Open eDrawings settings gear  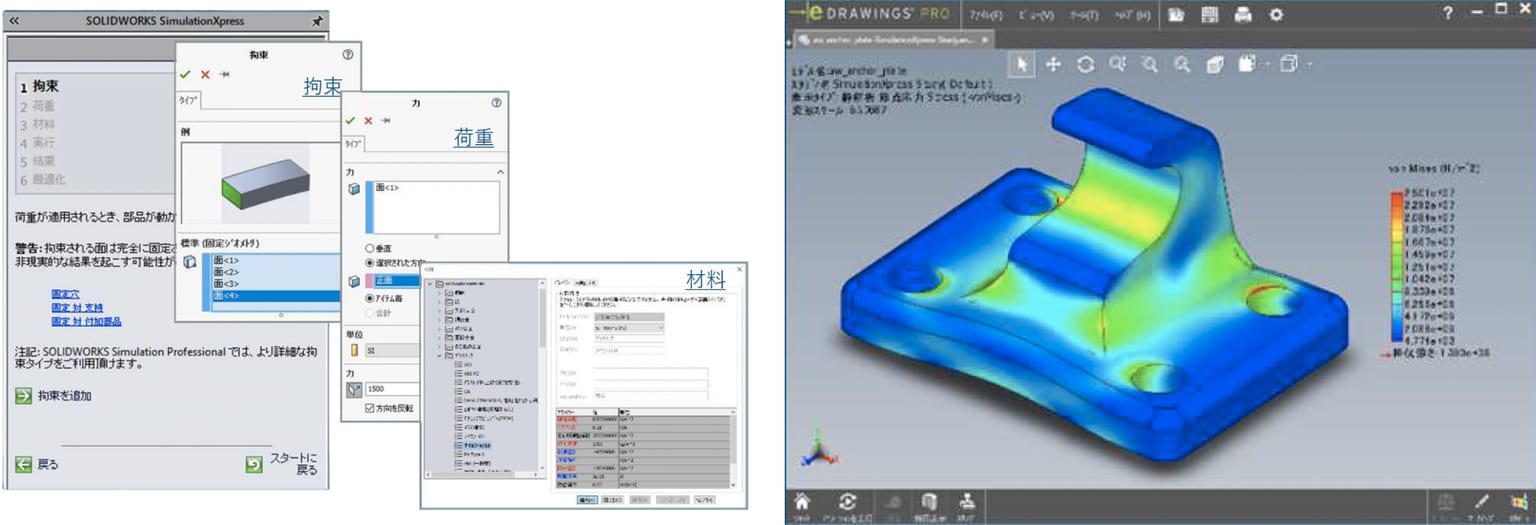tap(1276, 14)
